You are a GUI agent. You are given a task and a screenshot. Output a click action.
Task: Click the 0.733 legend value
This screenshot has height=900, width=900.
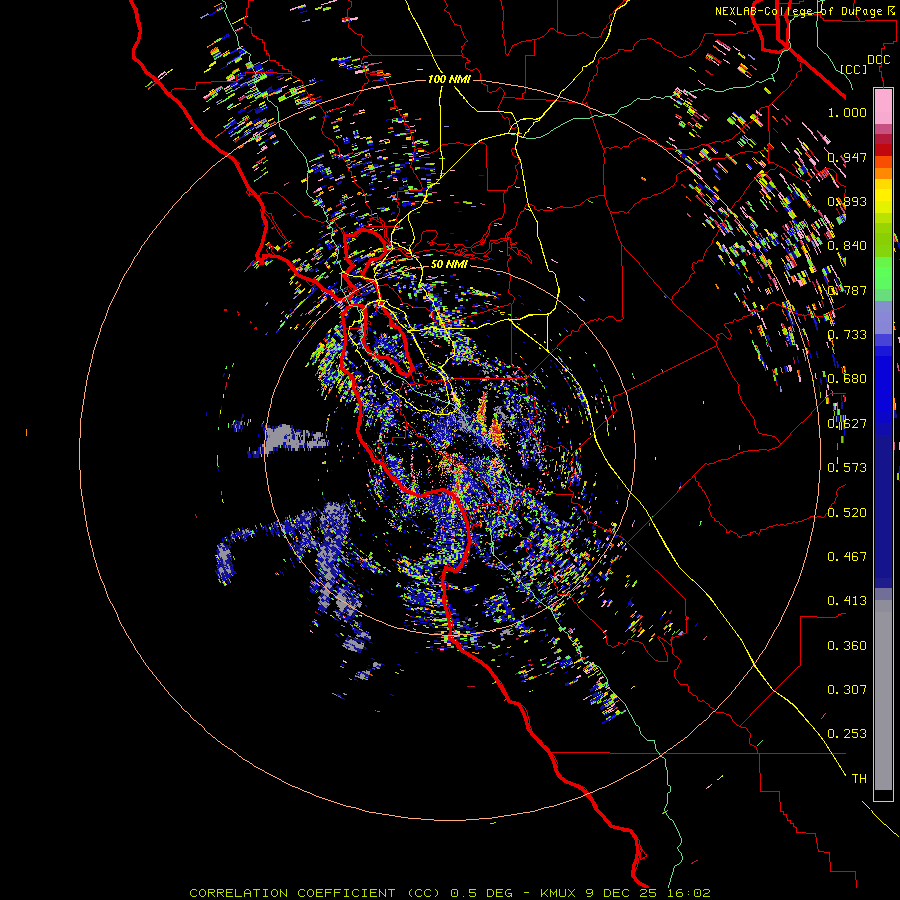click(847, 335)
